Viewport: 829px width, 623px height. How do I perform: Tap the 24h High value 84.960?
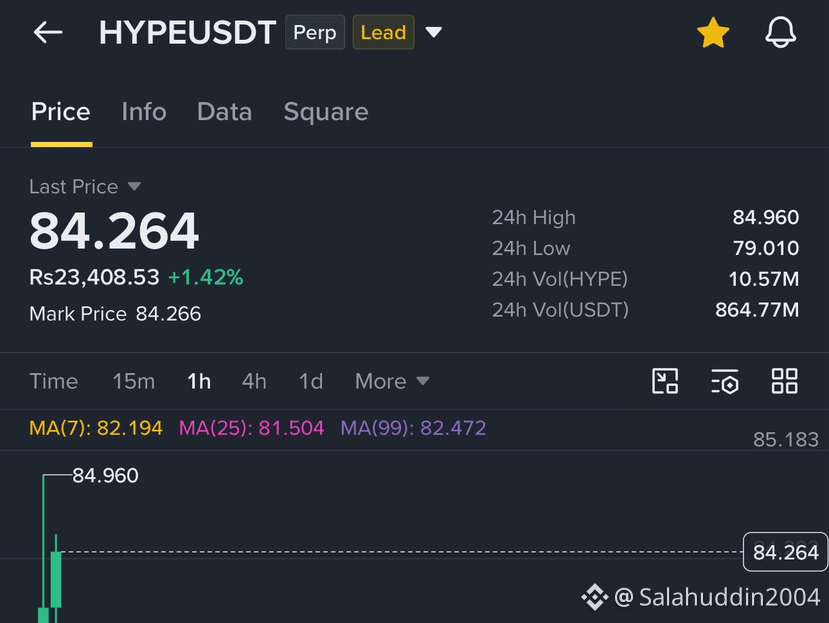pos(766,217)
